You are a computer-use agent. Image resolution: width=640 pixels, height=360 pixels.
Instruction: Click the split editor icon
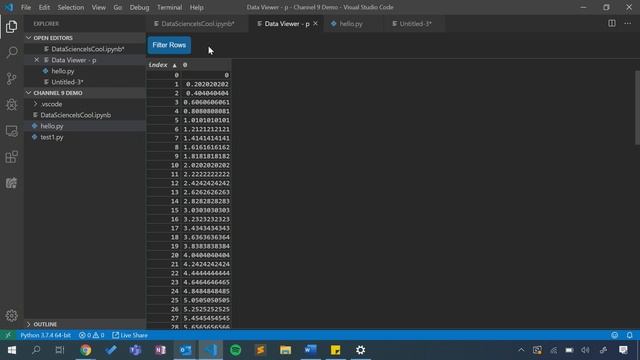(611, 23)
